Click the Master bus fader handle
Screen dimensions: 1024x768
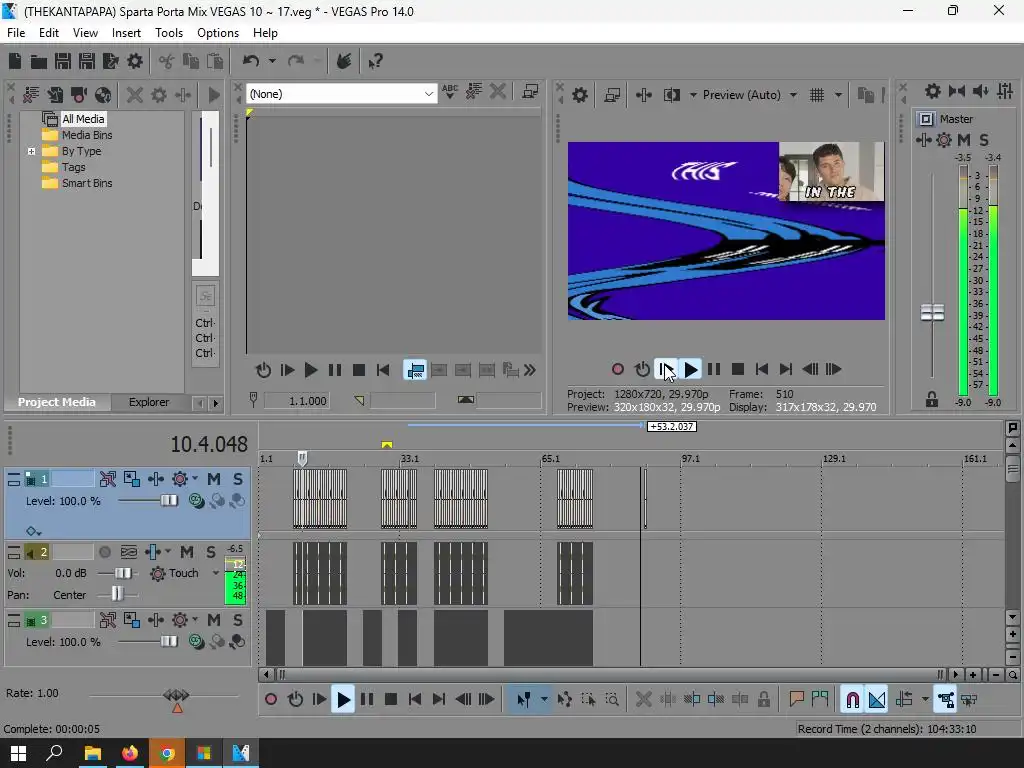coord(932,313)
